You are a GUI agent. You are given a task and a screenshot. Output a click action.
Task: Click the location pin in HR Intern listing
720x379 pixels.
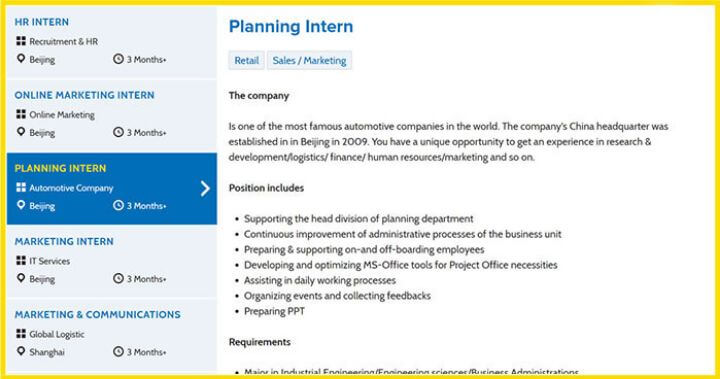[x=21, y=59]
